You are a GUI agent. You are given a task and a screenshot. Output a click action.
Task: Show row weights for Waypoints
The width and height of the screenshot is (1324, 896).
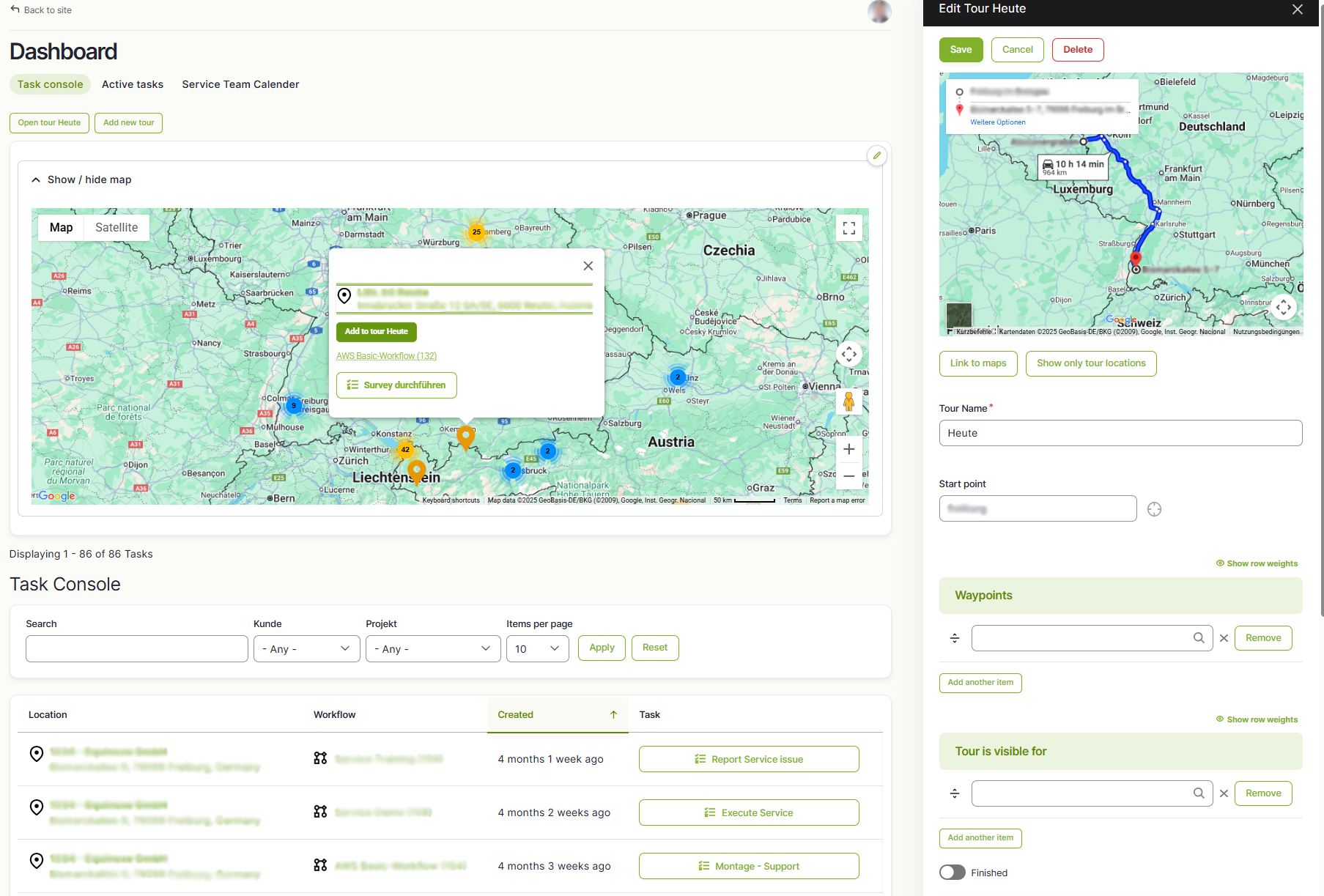tap(1257, 563)
